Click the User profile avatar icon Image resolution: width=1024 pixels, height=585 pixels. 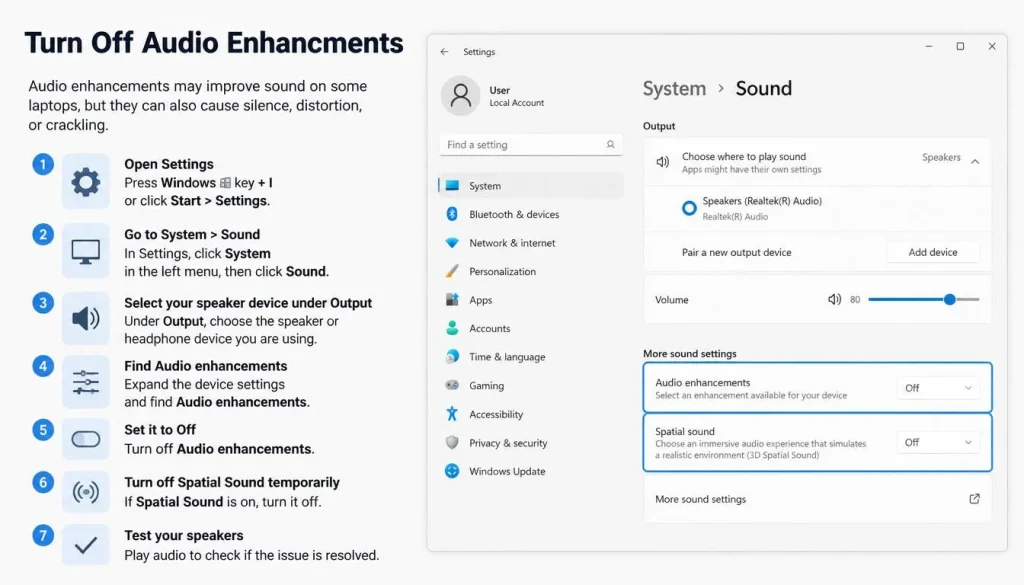coord(460,95)
